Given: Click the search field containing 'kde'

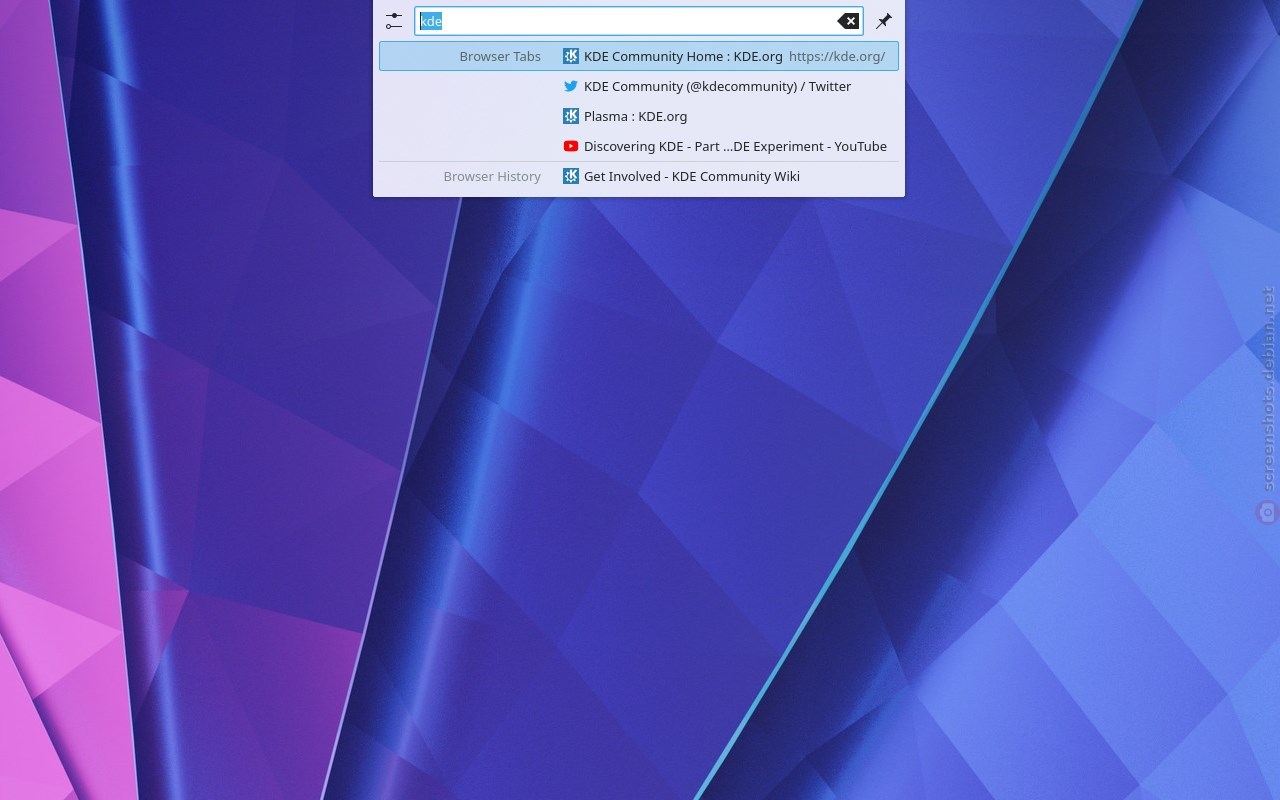Looking at the screenshot, I should tap(639, 21).
